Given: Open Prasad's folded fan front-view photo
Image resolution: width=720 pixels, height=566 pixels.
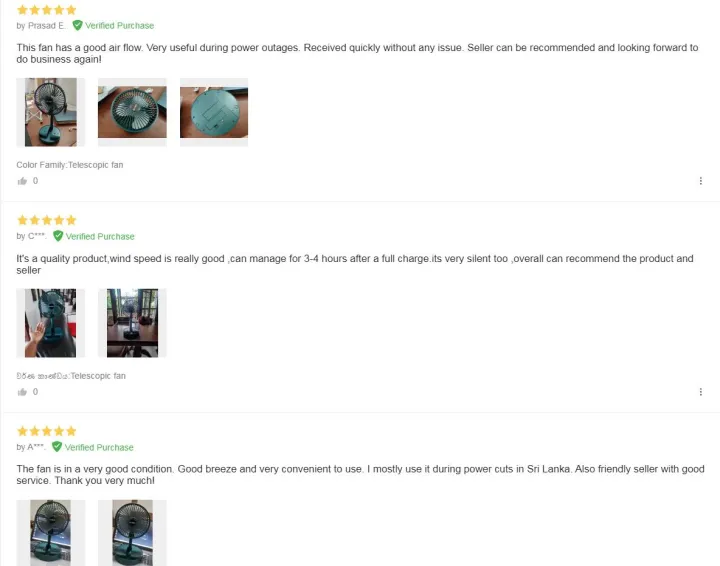Looking at the screenshot, I should (132, 112).
